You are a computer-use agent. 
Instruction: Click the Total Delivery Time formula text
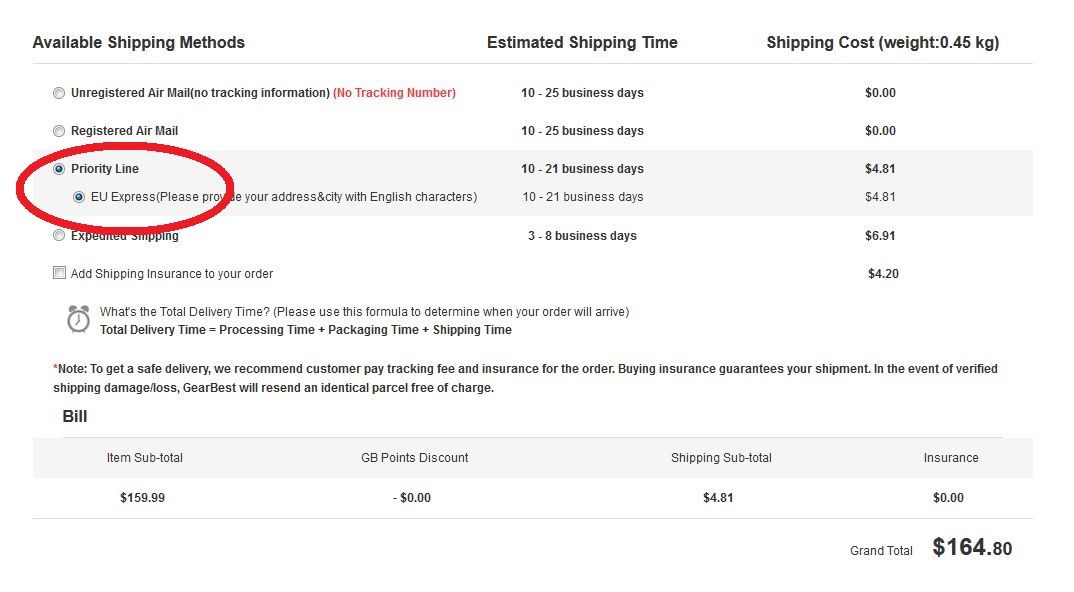pyautogui.click(x=305, y=330)
